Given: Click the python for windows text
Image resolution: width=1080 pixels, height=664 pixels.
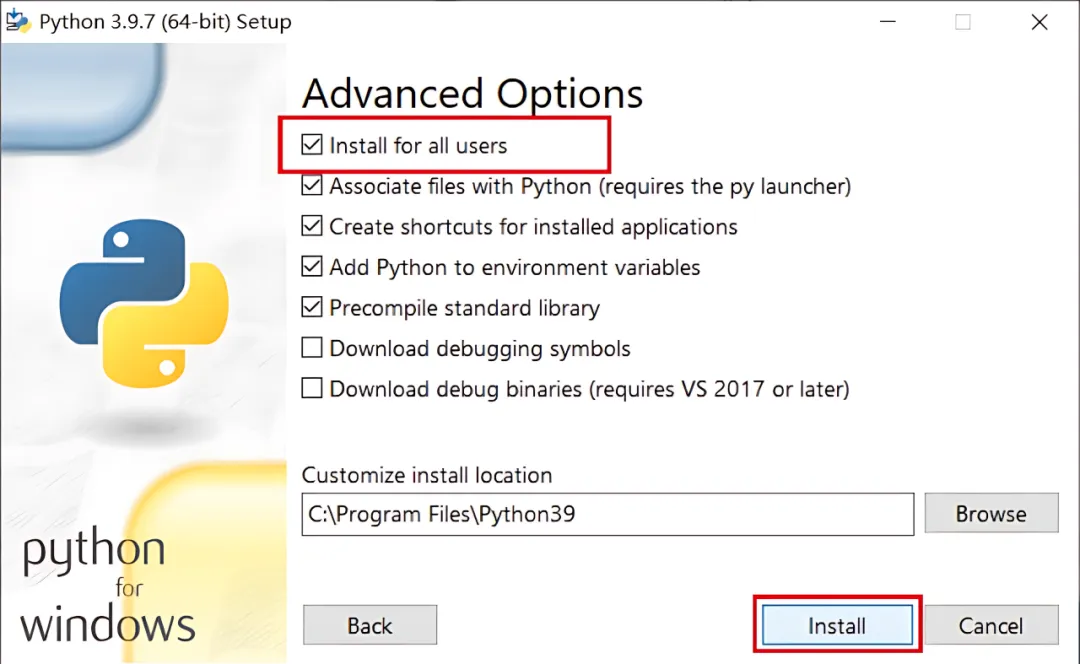Looking at the screenshot, I should coord(107,587).
